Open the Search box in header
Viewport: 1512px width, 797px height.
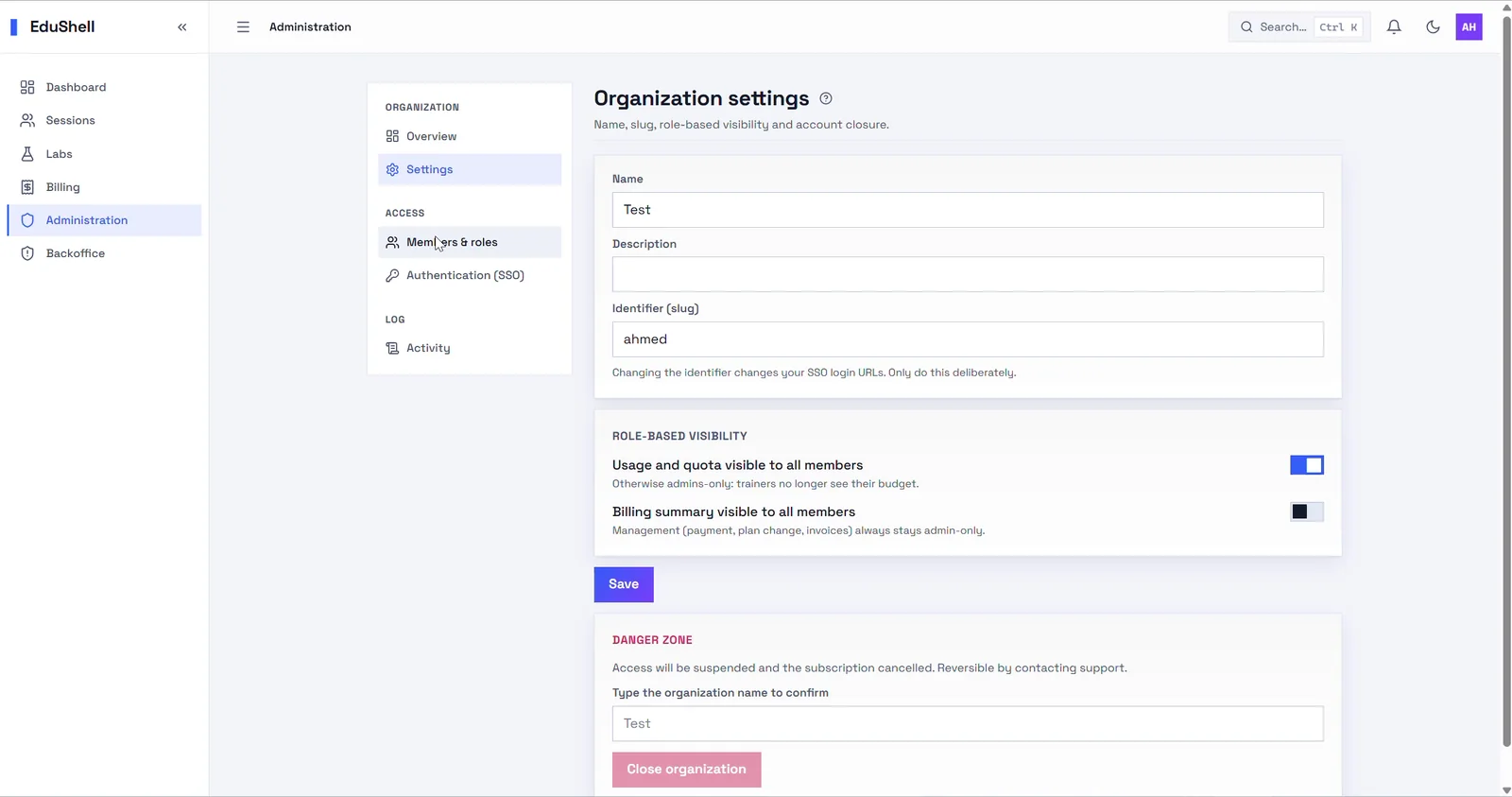(1299, 27)
